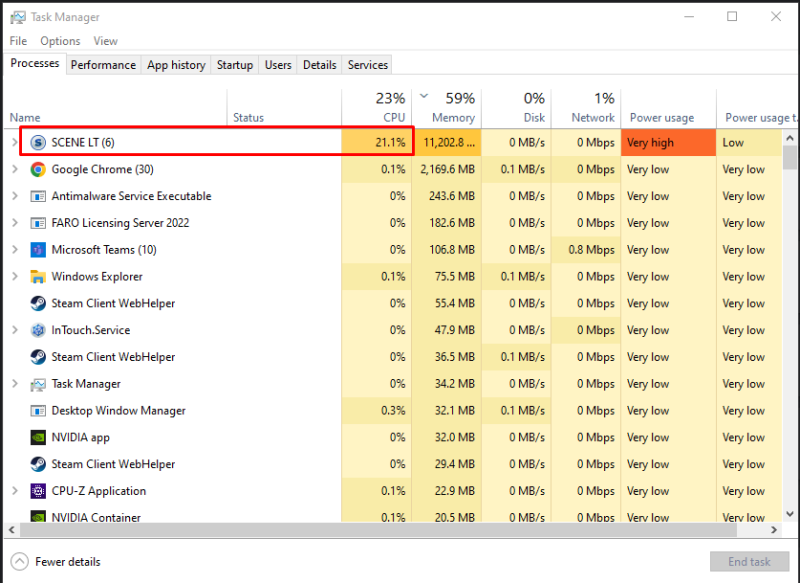This screenshot has width=800, height=583.
Task: Click the NVIDIA app icon
Action: (x=38, y=437)
